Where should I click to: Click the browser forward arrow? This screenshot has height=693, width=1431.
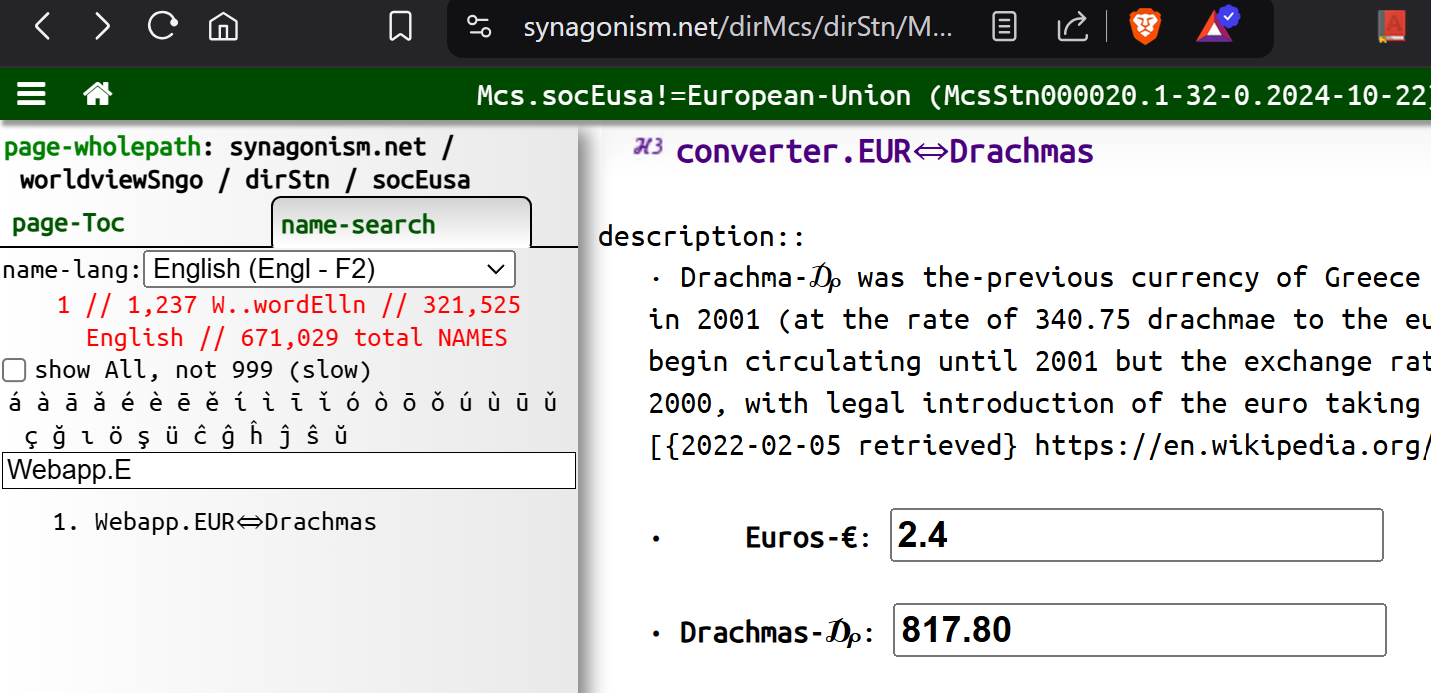point(102,27)
